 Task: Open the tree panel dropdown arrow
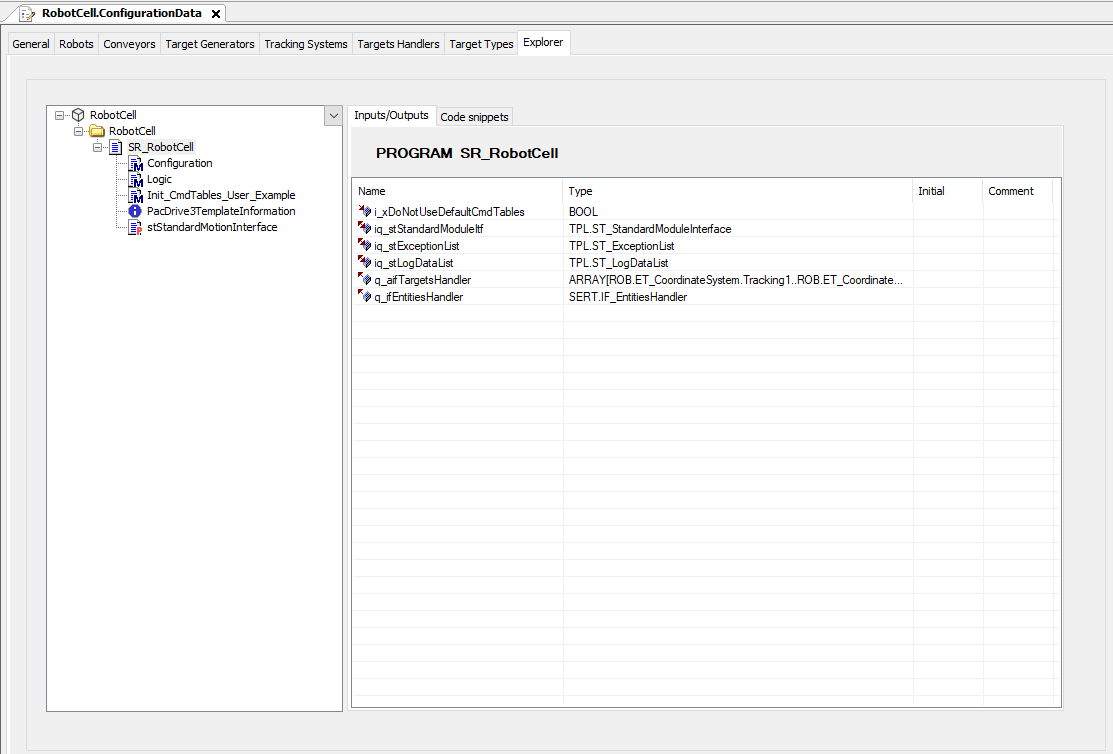coord(333,116)
